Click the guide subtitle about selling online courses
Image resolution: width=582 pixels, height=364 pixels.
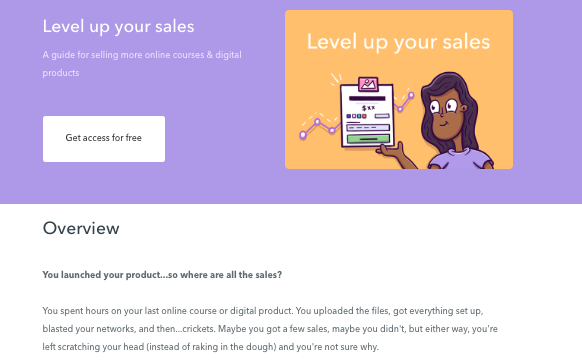coord(142,64)
